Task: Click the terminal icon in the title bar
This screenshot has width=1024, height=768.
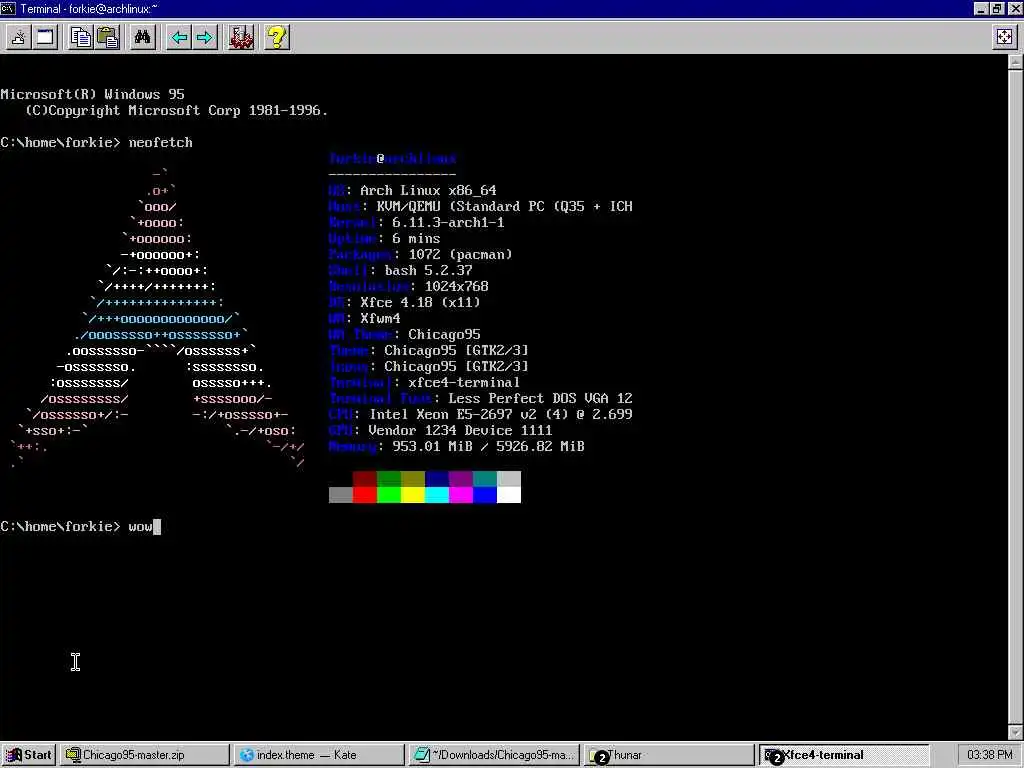Action: tap(8, 8)
